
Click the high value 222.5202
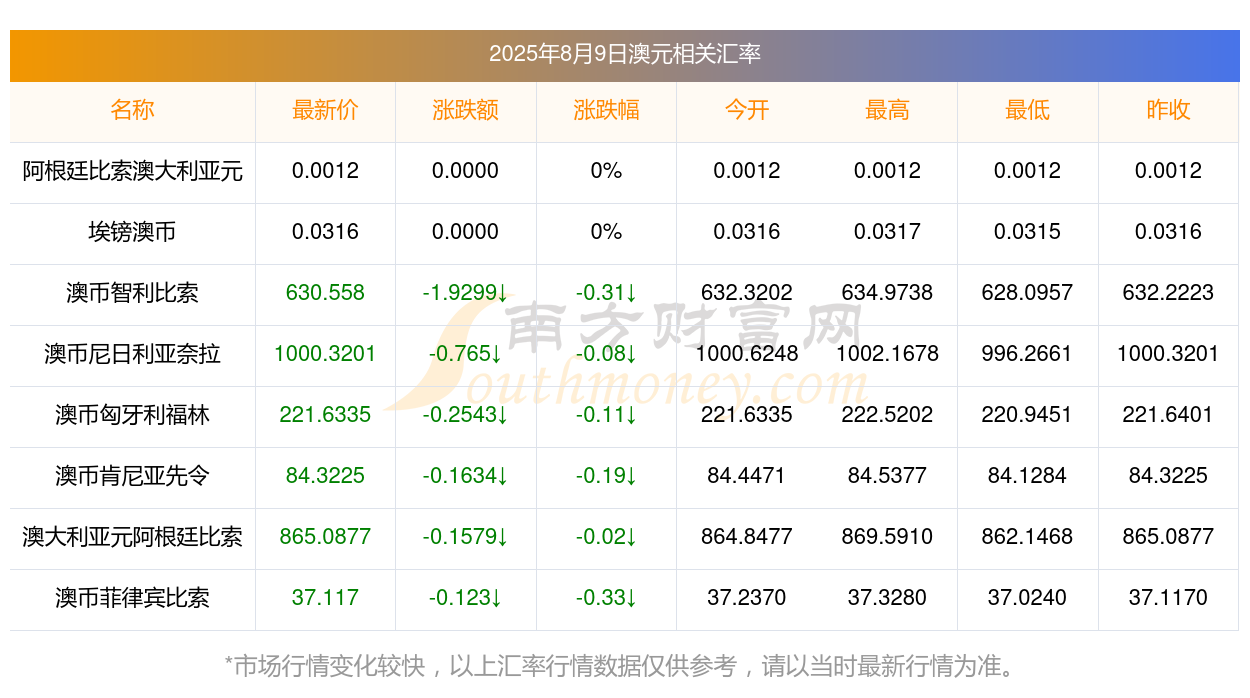[887, 415]
